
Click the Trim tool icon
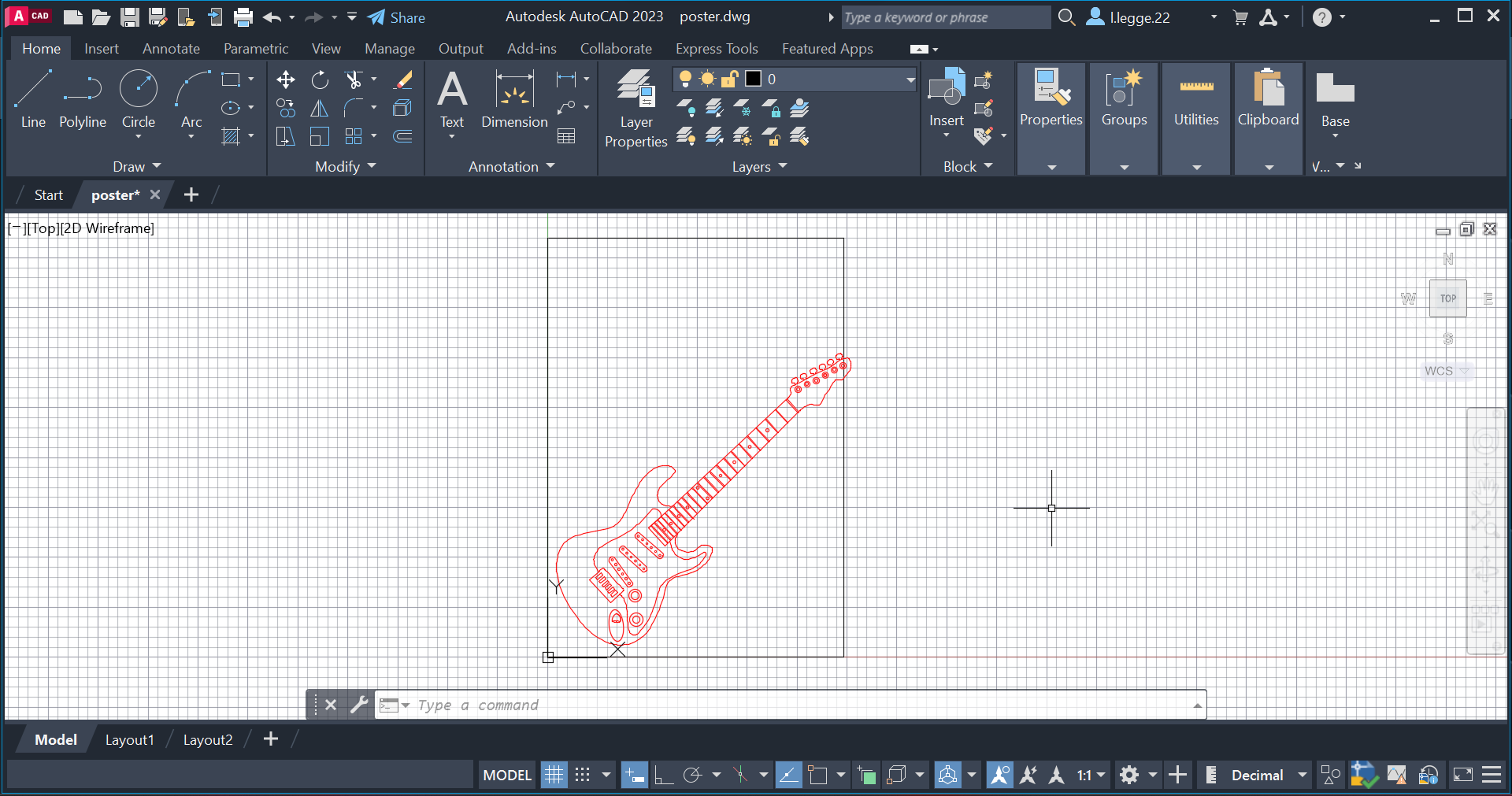pyautogui.click(x=354, y=80)
